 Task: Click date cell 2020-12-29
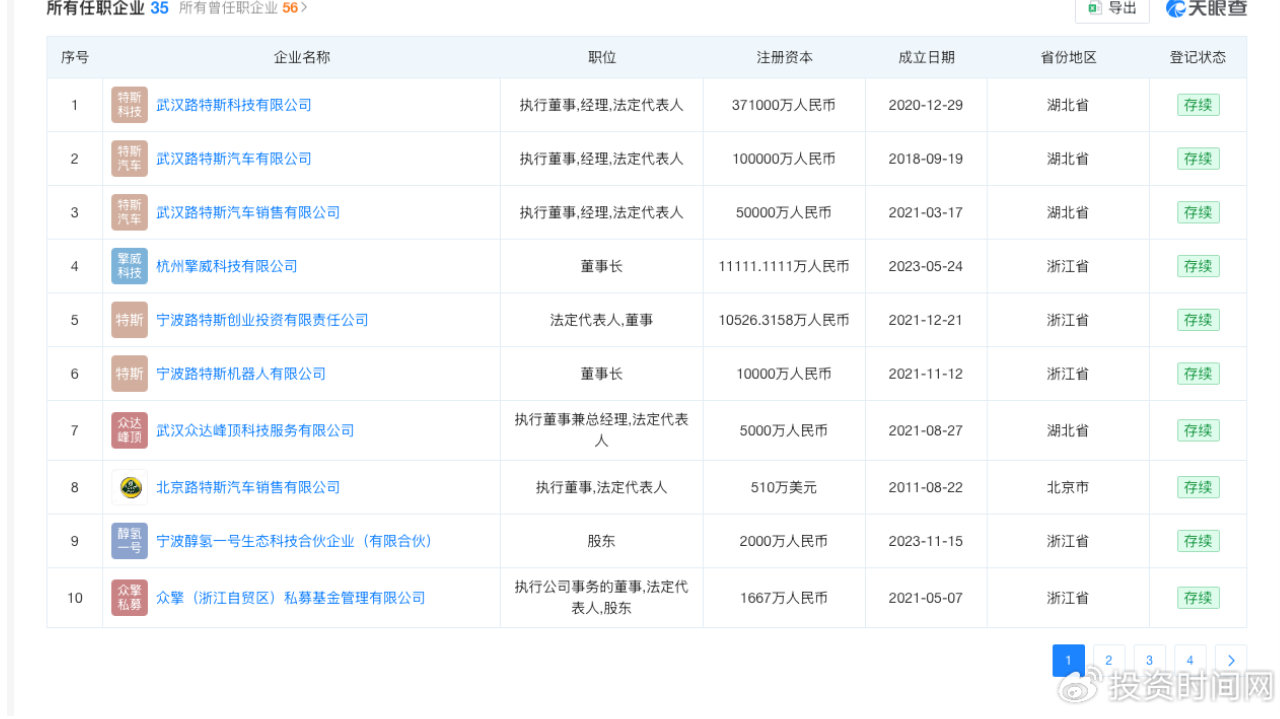(926, 105)
